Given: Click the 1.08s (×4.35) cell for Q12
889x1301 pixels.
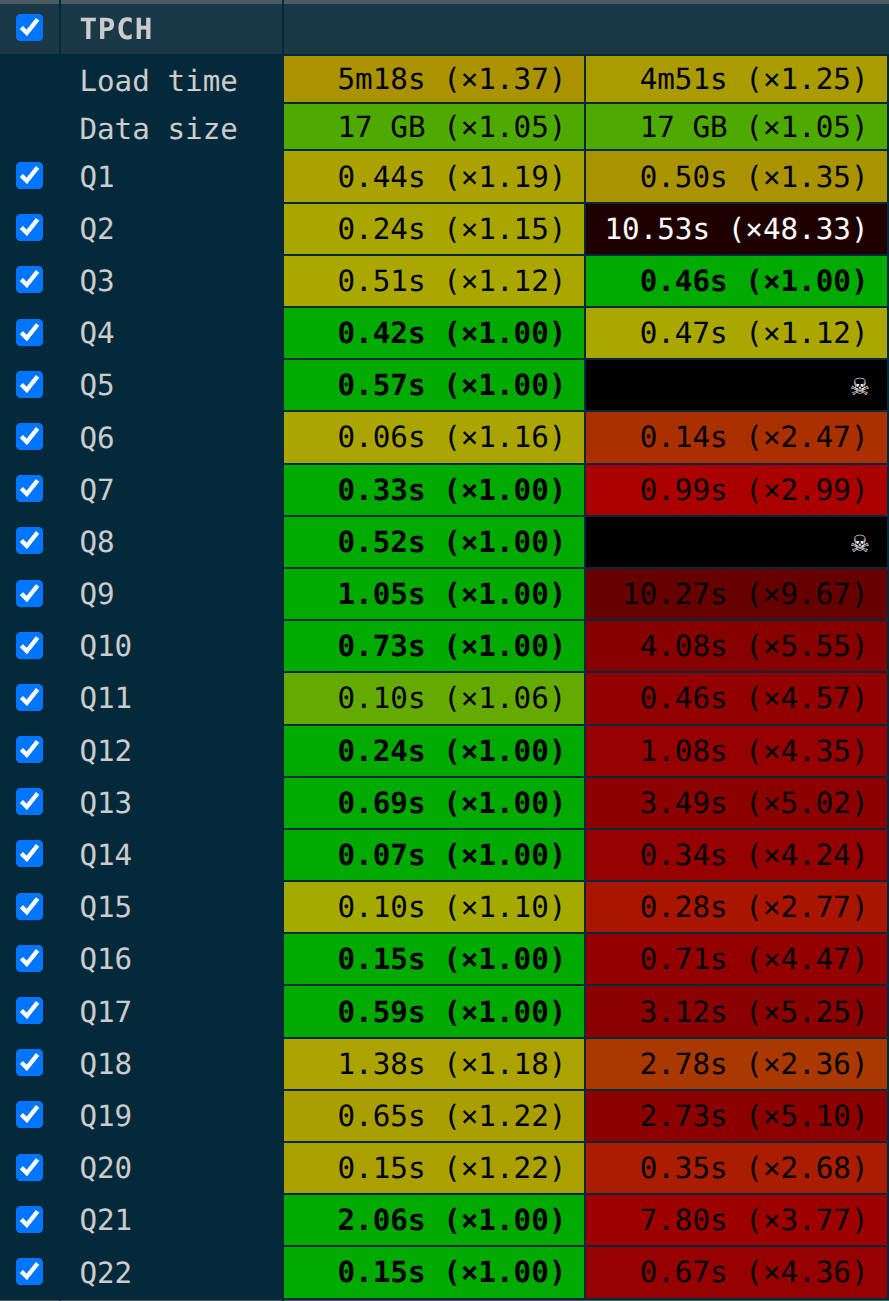Looking at the screenshot, I should (737, 750).
